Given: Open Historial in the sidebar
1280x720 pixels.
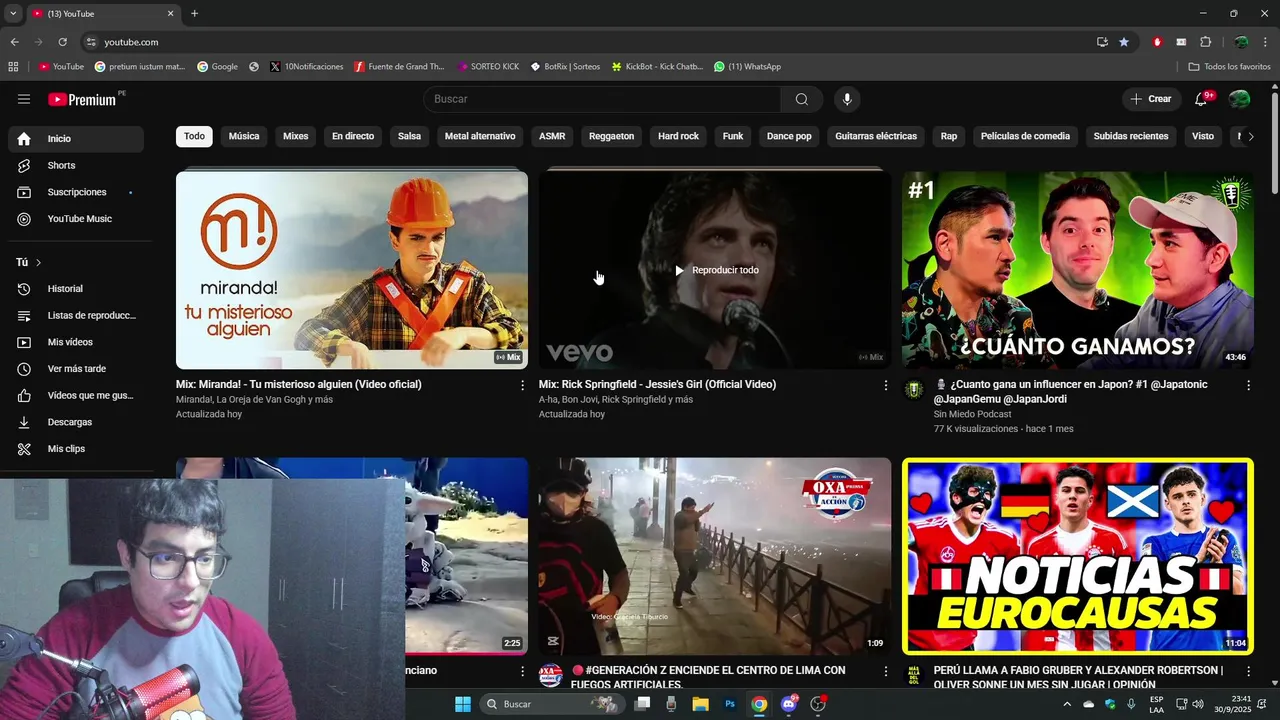Looking at the screenshot, I should (76, 289).
